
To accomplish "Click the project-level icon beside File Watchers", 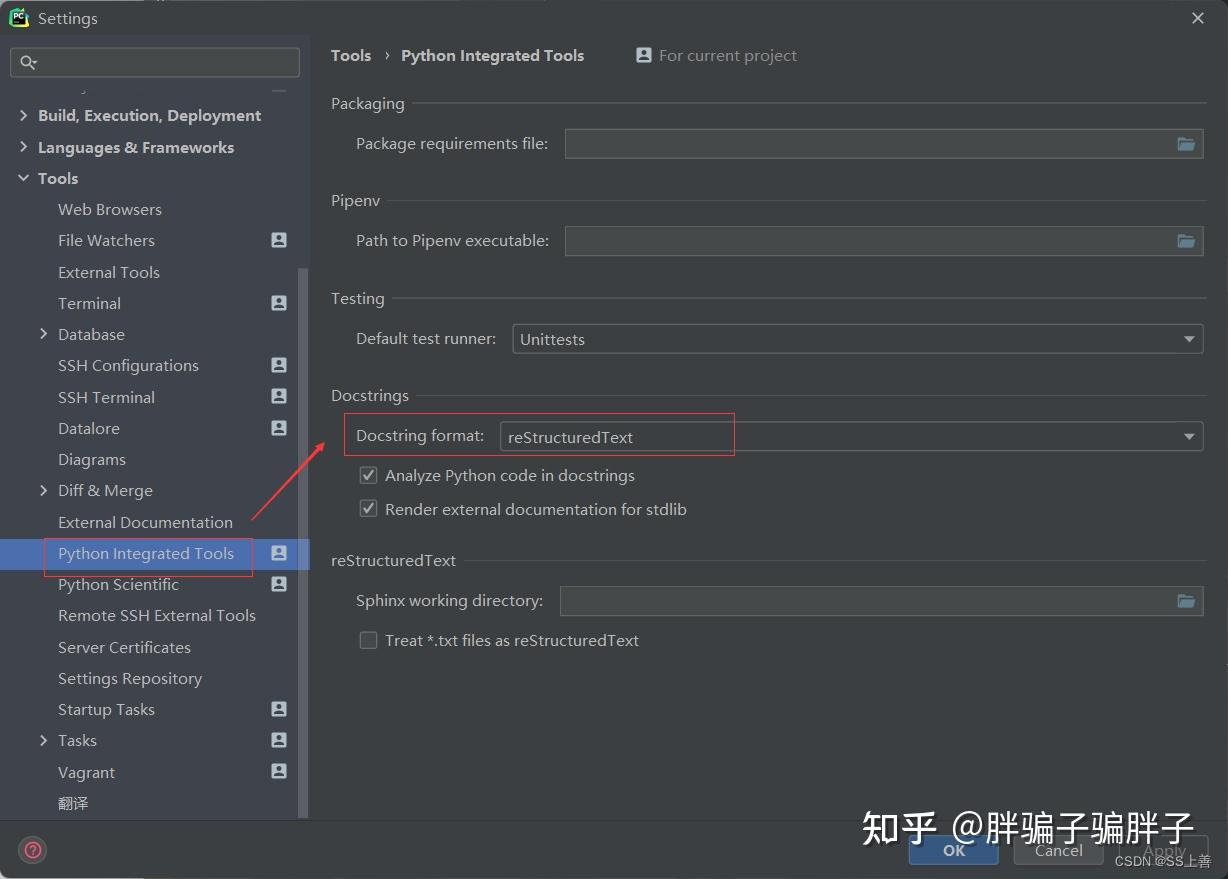I will [x=279, y=240].
